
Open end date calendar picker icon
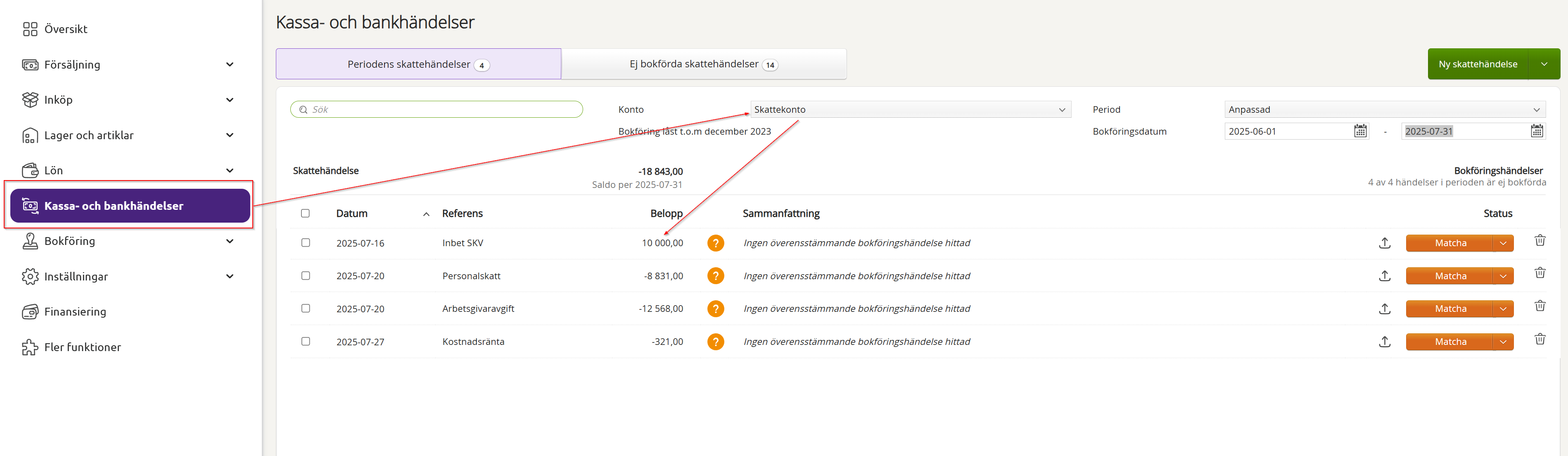(x=1536, y=131)
